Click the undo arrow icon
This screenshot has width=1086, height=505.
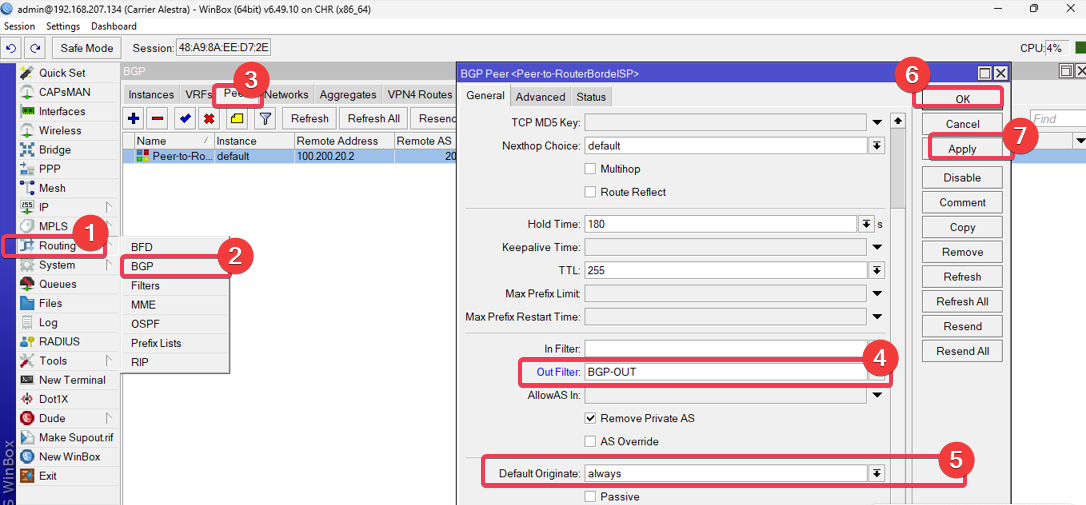tap(12, 48)
